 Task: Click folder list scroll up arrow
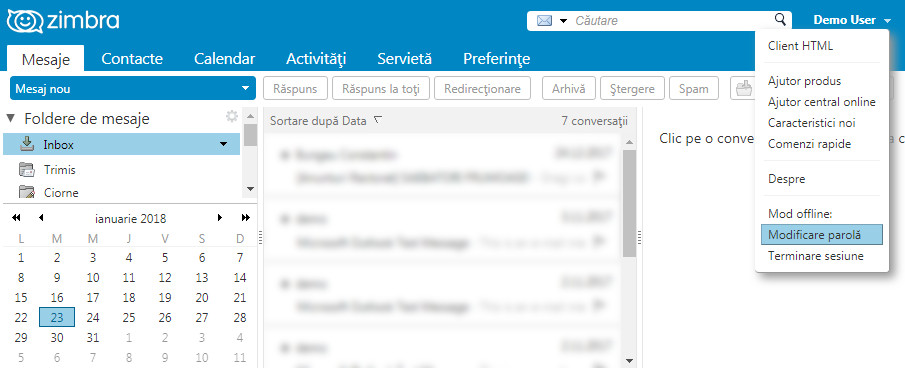pos(250,116)
